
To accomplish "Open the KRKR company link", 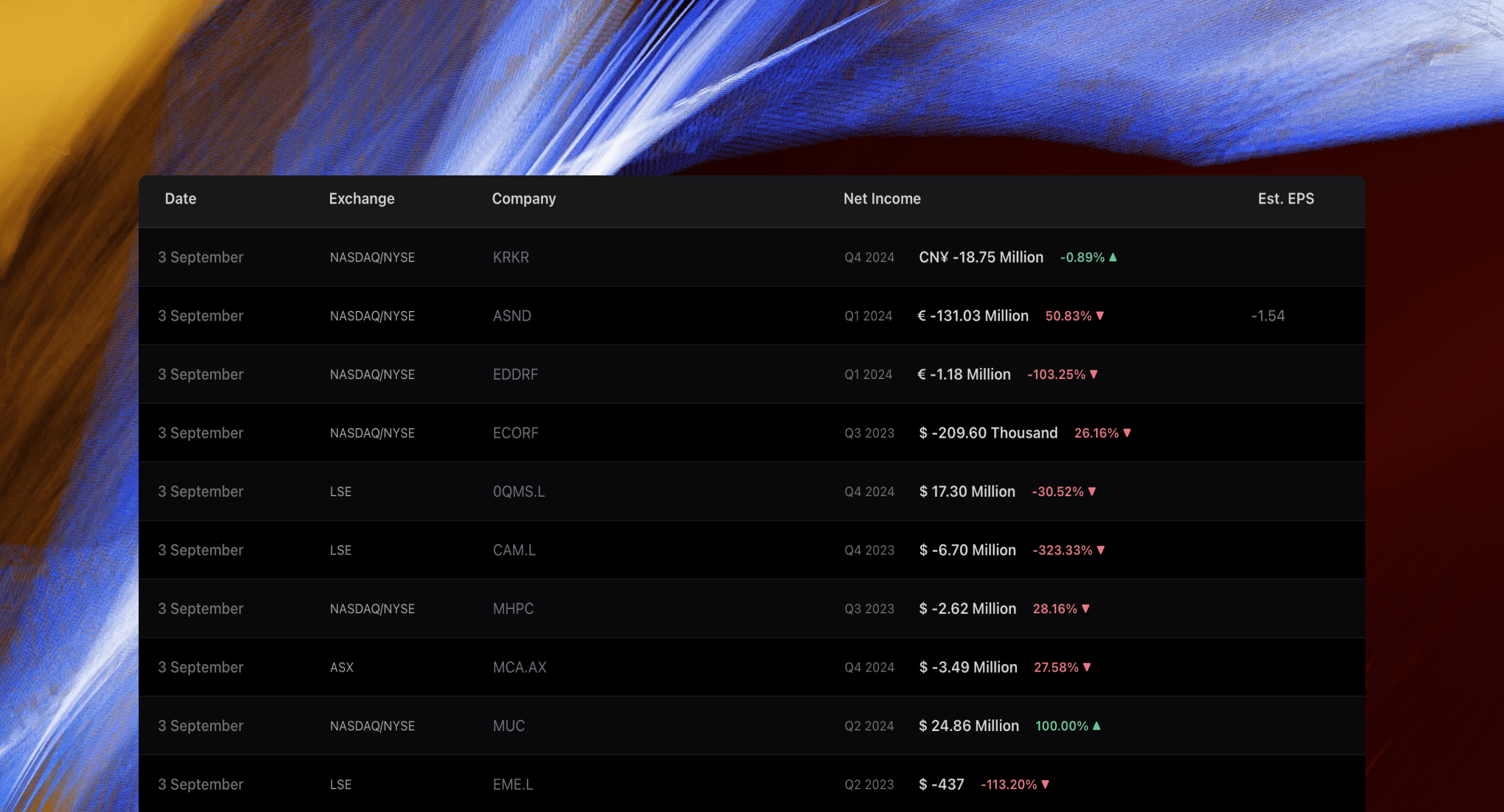I will [510, 257].
